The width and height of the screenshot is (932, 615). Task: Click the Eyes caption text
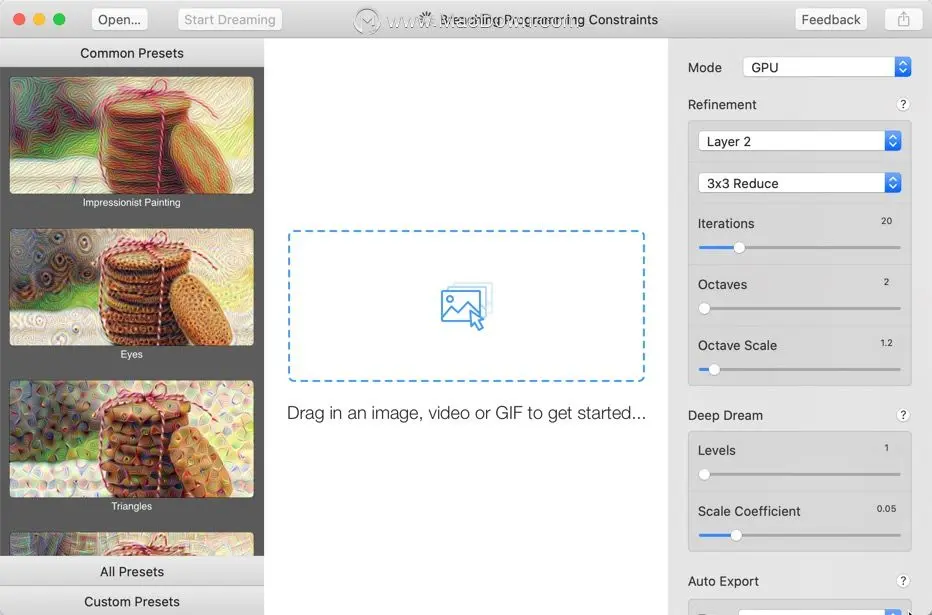click(x=131, y=354)
